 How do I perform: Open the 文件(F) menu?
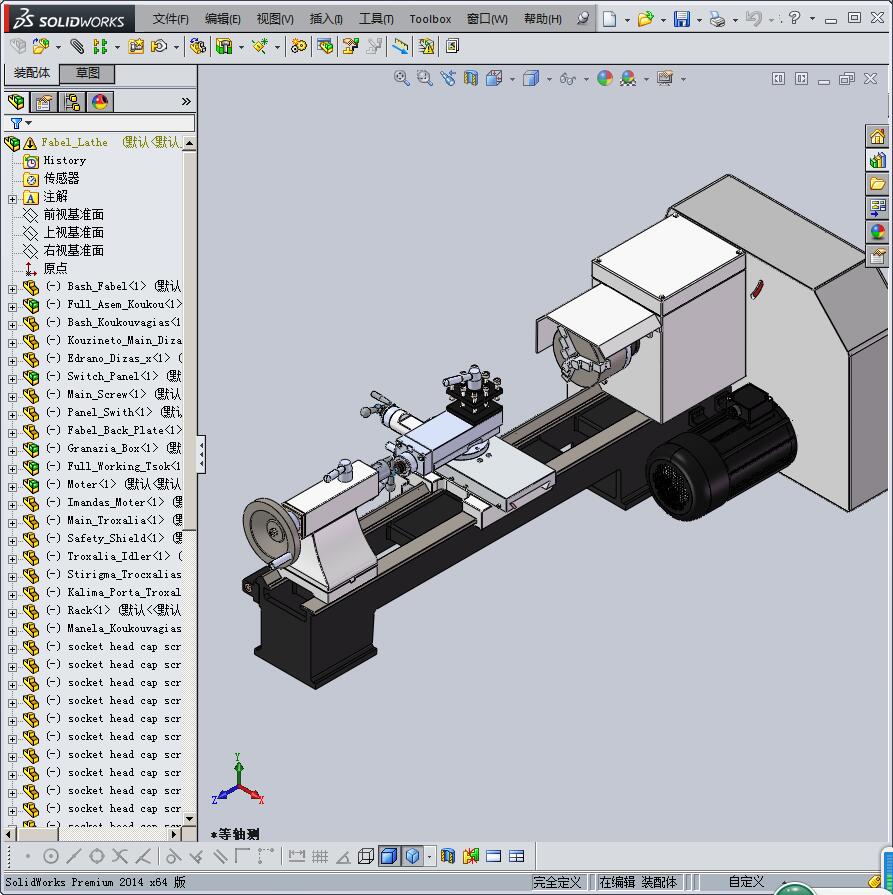[x=170, y=19]
